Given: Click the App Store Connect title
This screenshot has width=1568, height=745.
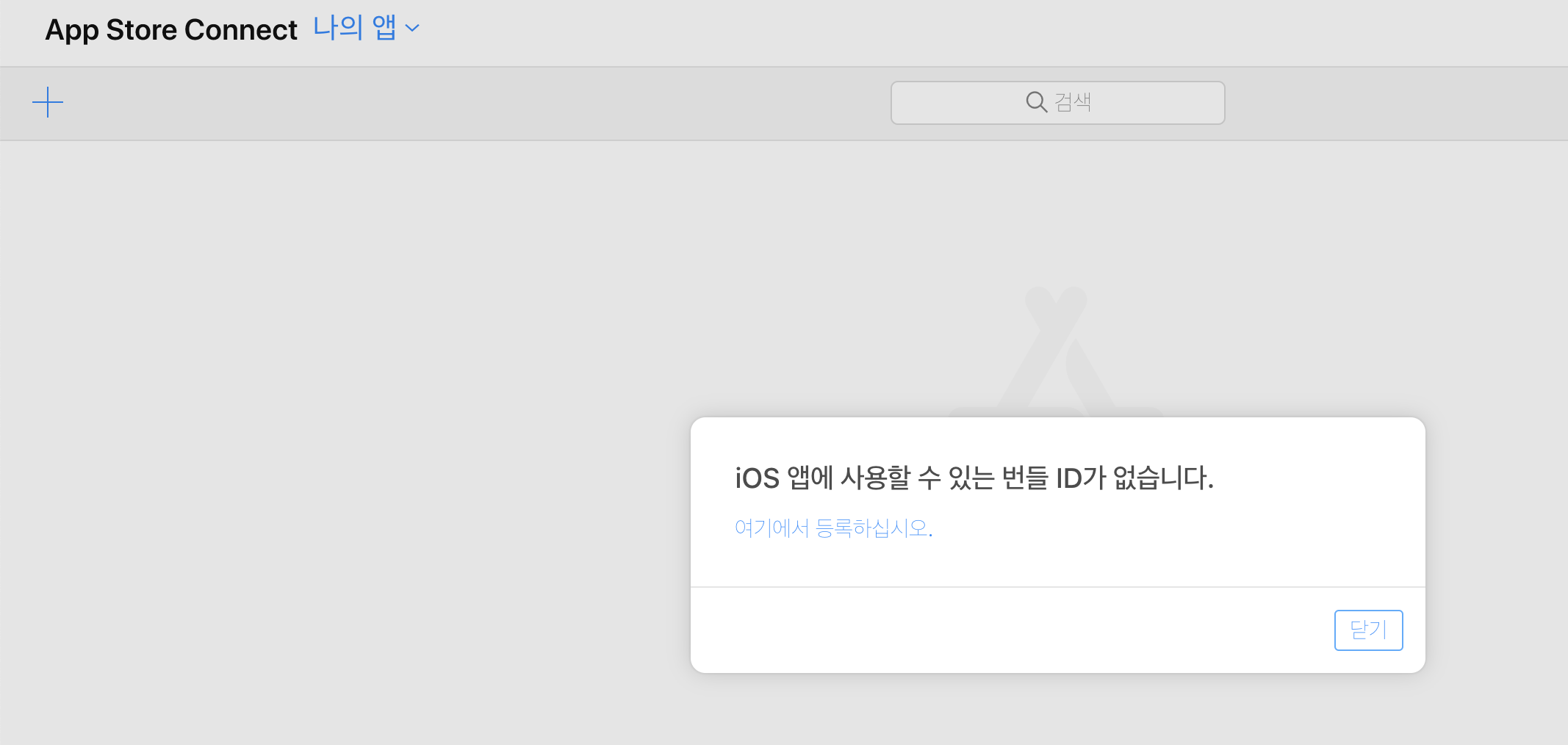Looking at the screenshot, I should 171,30.
